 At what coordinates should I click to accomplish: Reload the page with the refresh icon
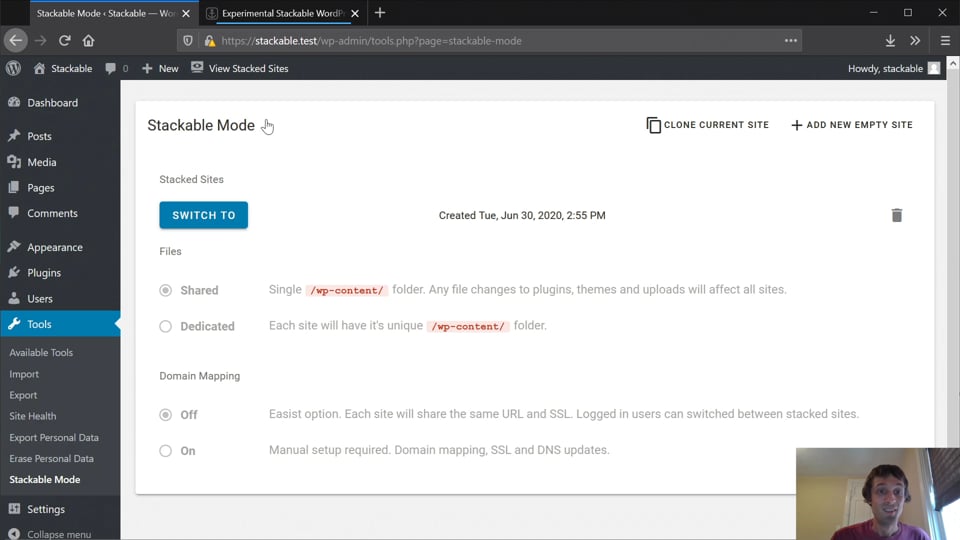(64, 40)
